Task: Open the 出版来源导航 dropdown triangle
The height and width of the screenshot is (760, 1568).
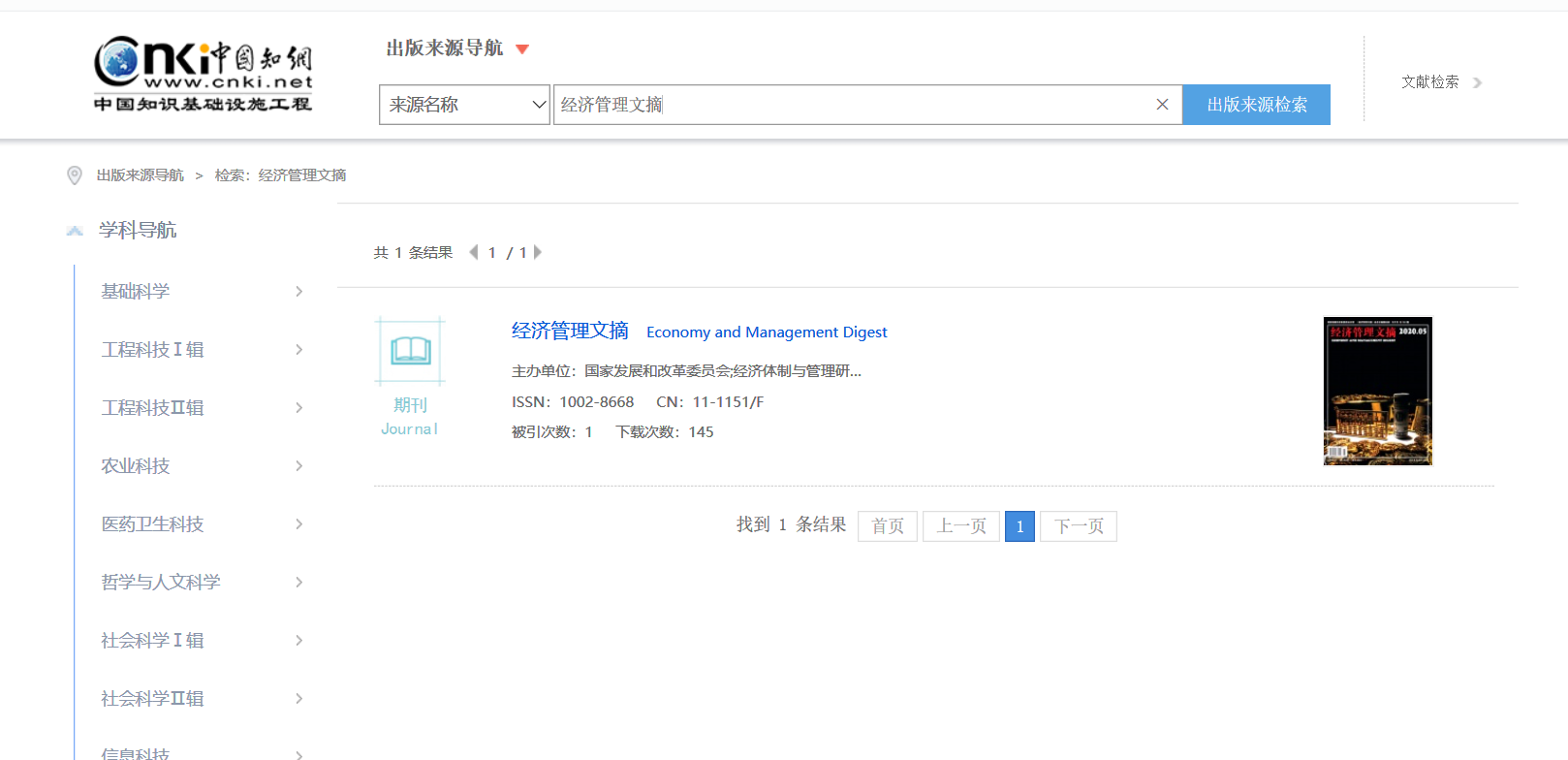Action: [522, 49]
